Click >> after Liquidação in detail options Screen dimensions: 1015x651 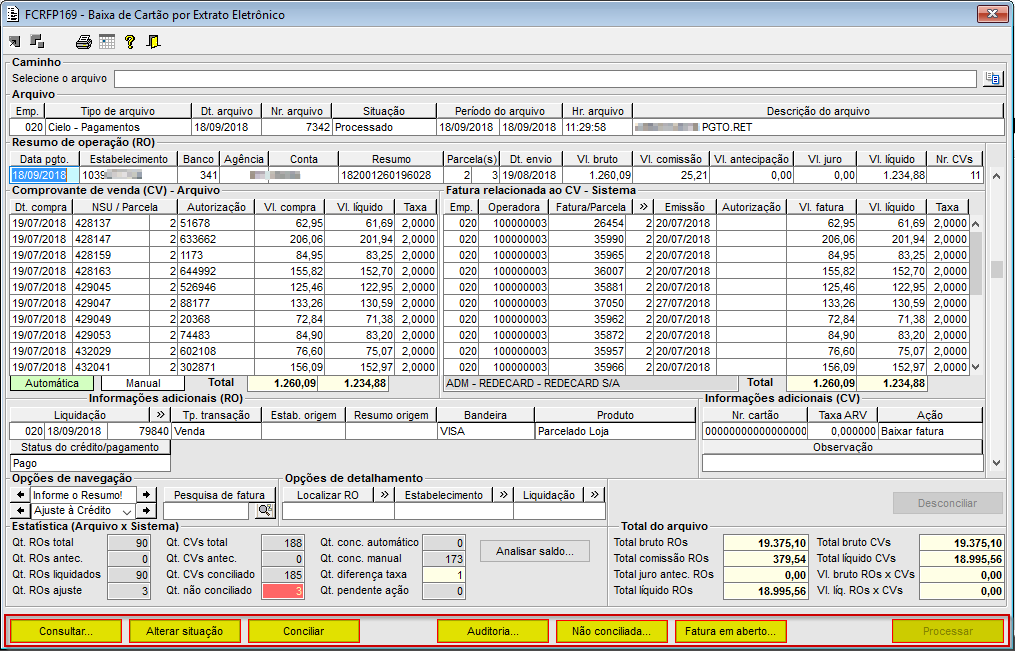[593, 495]
